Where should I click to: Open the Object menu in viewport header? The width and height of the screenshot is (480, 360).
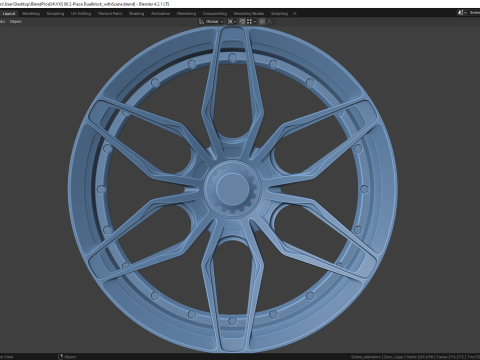click(x=15, y=22)
